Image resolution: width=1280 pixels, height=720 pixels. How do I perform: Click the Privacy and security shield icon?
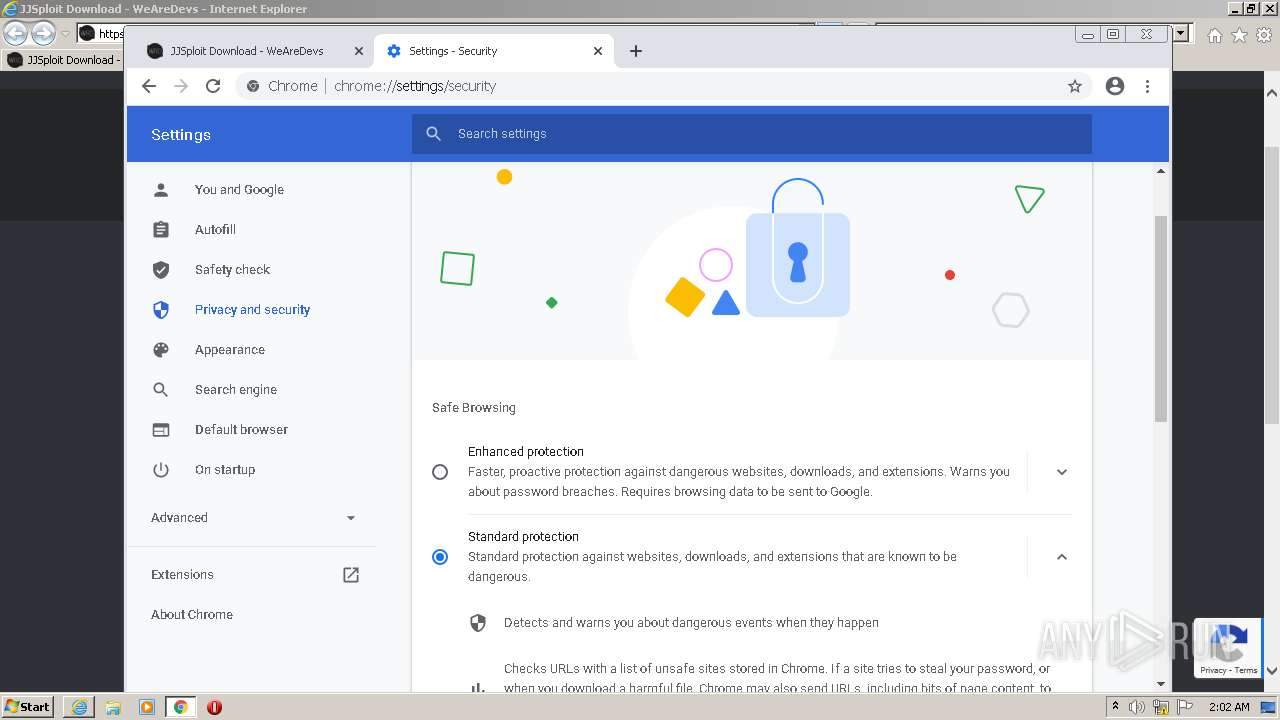[161, 310]
